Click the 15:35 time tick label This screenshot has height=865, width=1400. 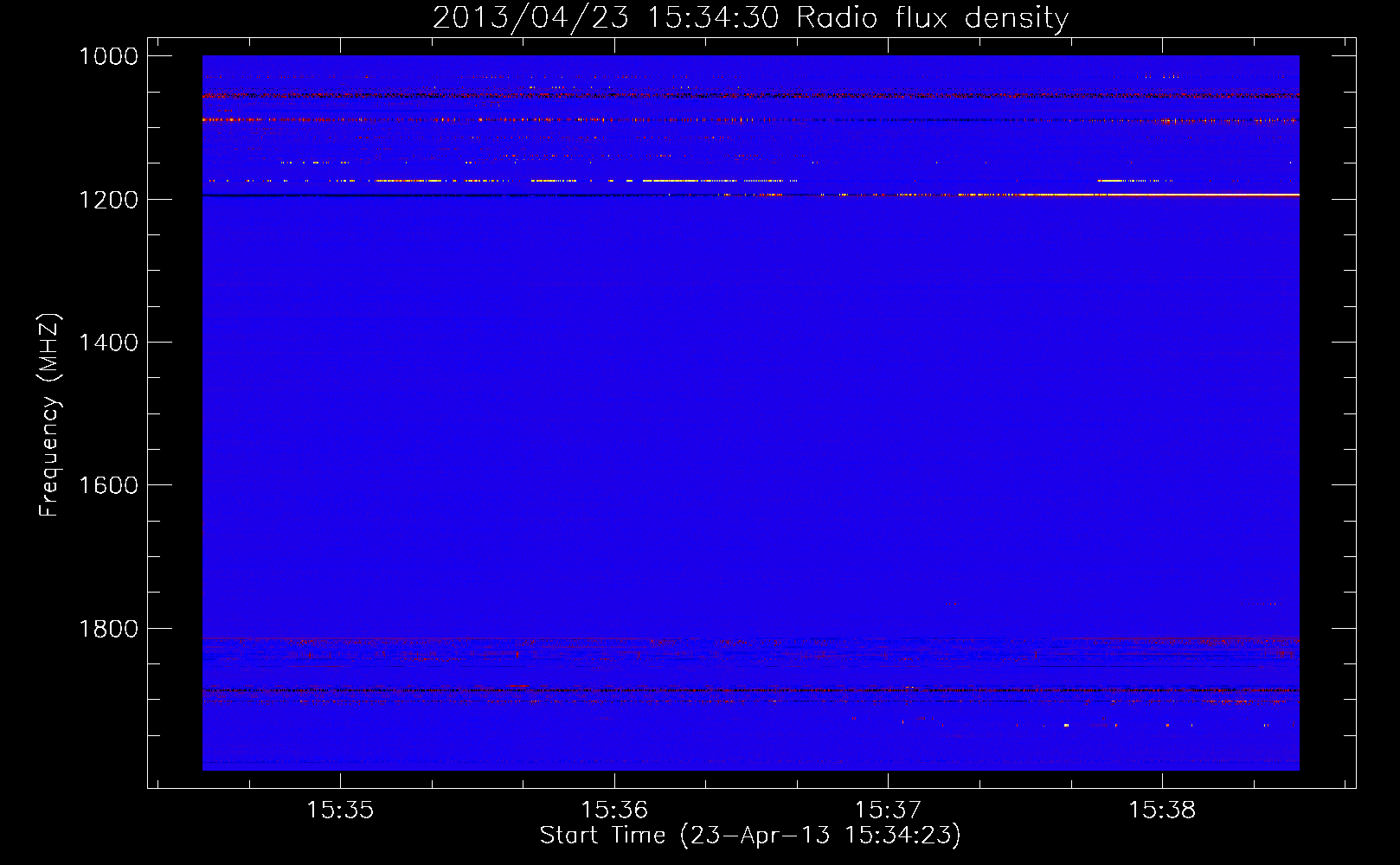[x=340, y=810]
